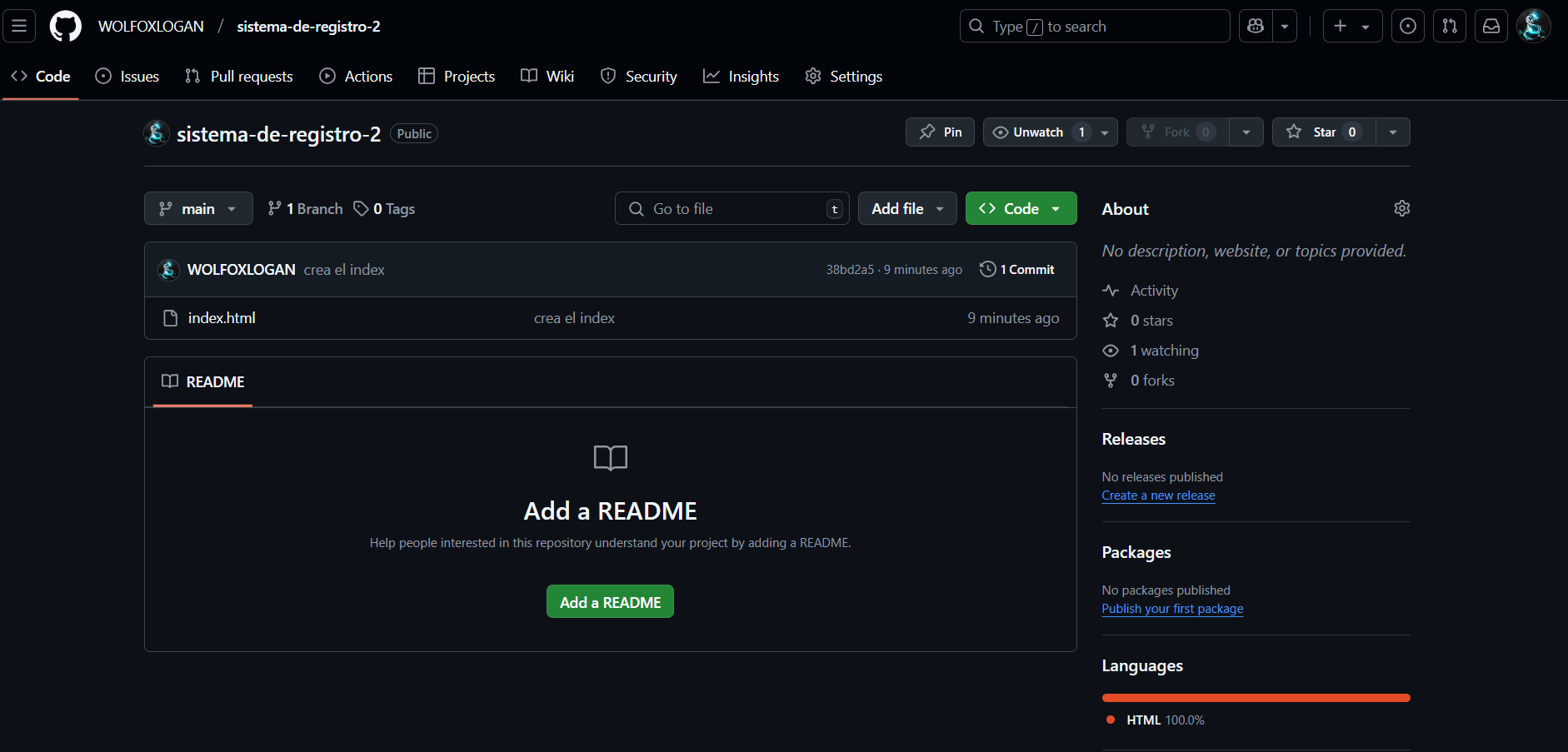Viewport: 1568px width, 752px height.
Task: Open WOLFOXLOGAN owner breadcrumb link
Action: (x=151, y=26)
